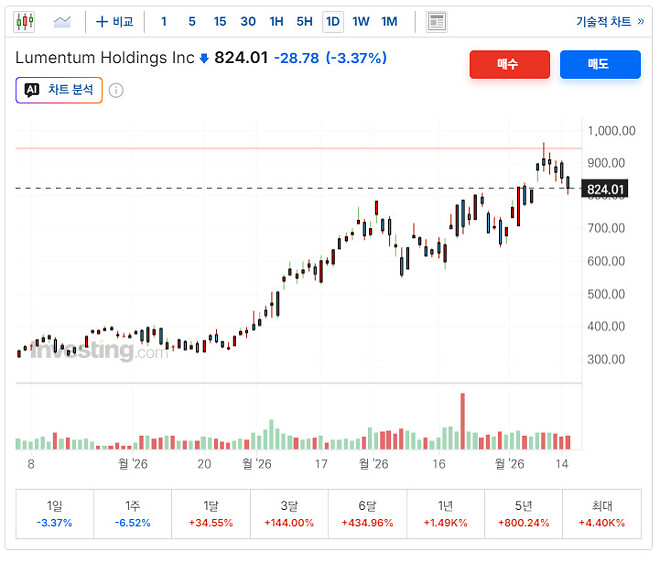Select the 6달 range showing +434.96%

click(x=367, y=514)
